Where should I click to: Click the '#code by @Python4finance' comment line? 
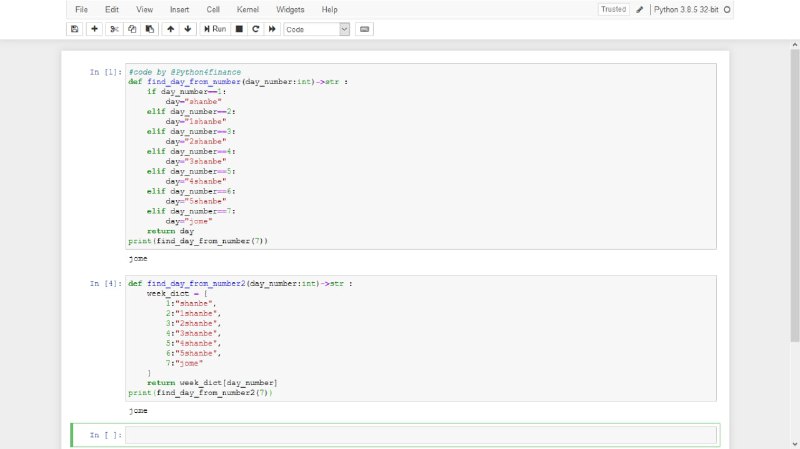click(x=185, y=72)
